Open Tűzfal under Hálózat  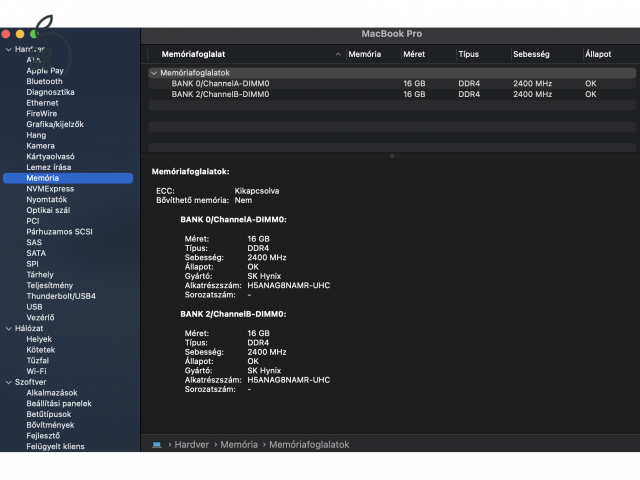pos(38,361)
